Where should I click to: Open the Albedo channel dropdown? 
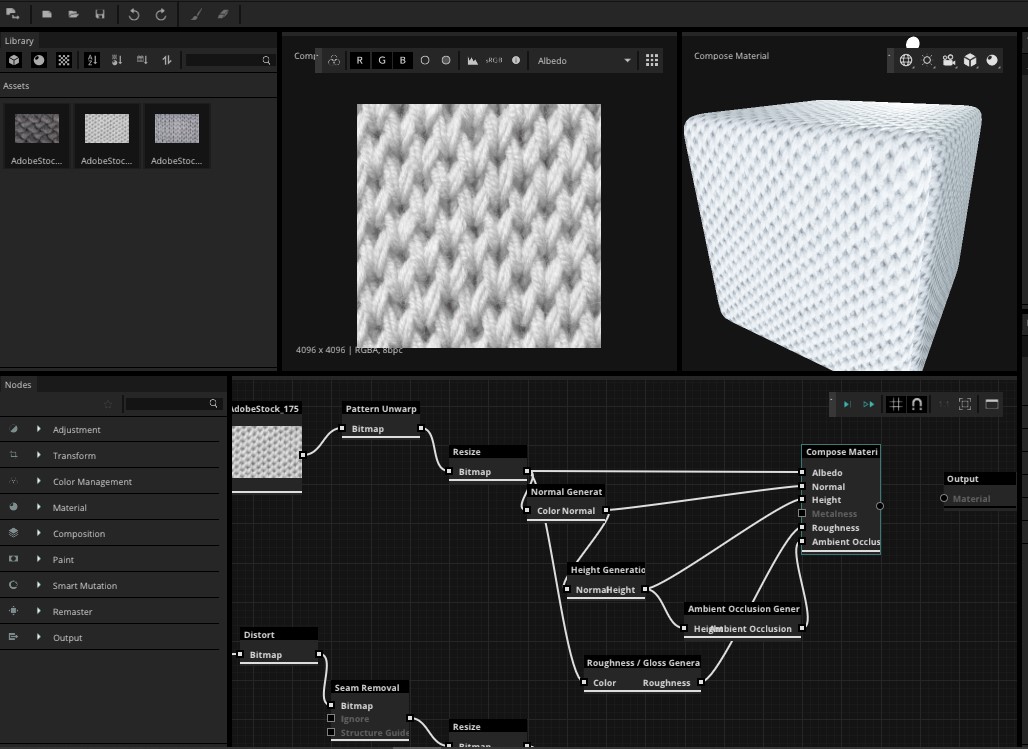pyautogui.click(x=584, y=60)
